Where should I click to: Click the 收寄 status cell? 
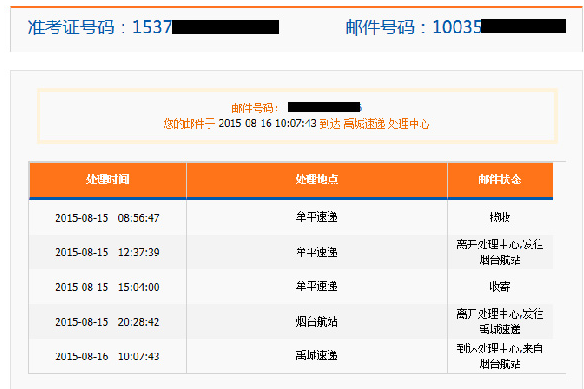[x=500, y=287]
